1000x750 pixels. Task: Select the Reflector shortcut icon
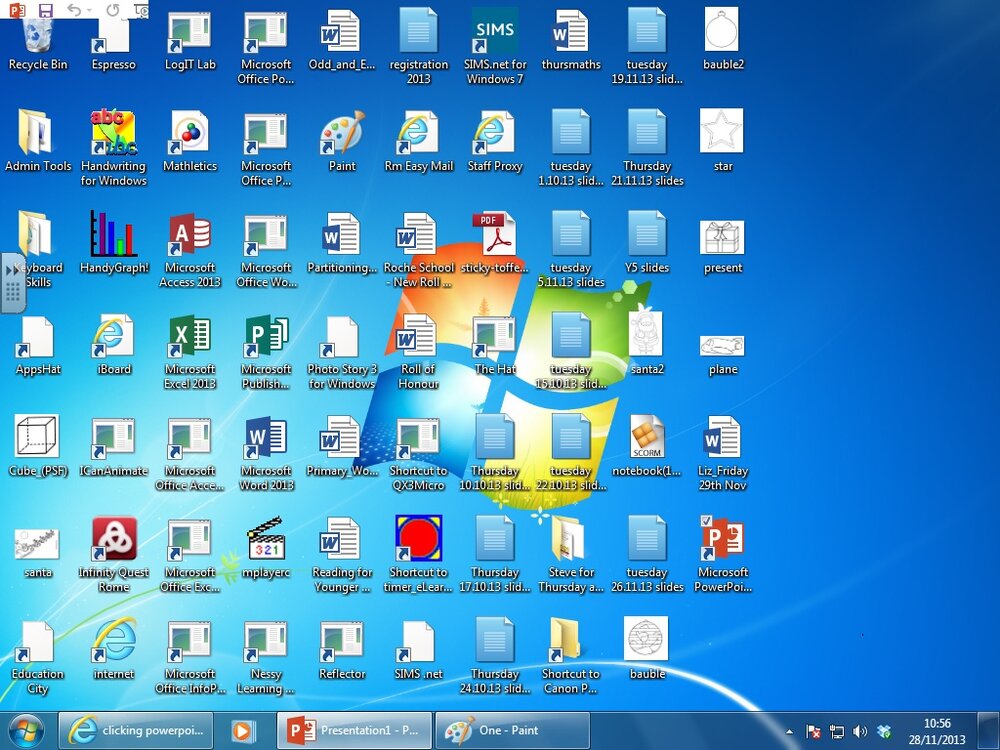point(342,642)
